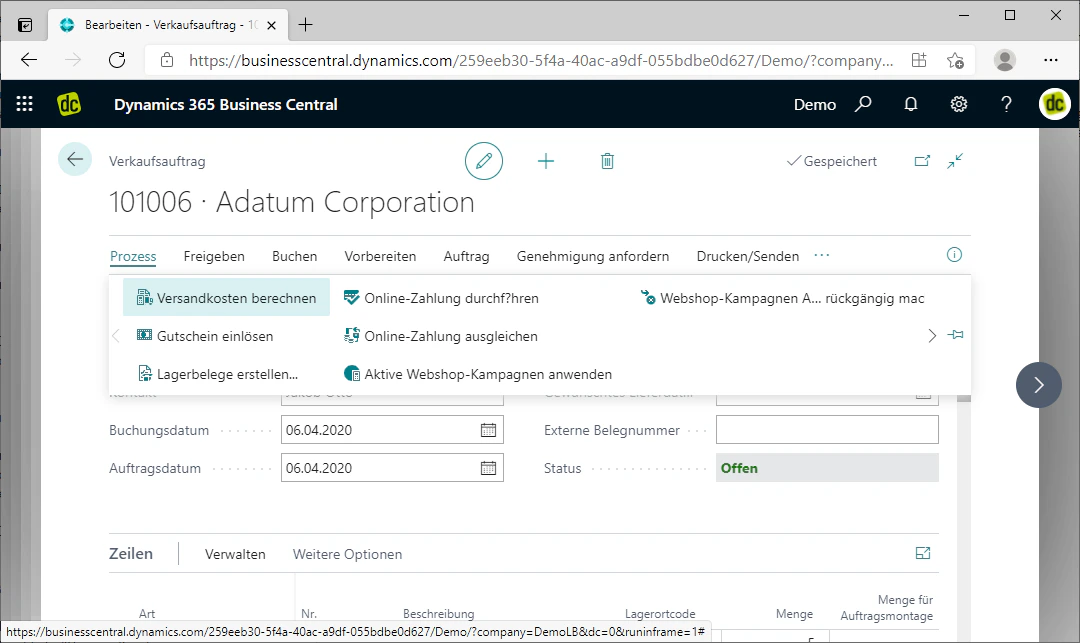The width and height of the screenshot is (1080, 643).
Task: Click the Menge column header
Action: click(794, 613)
